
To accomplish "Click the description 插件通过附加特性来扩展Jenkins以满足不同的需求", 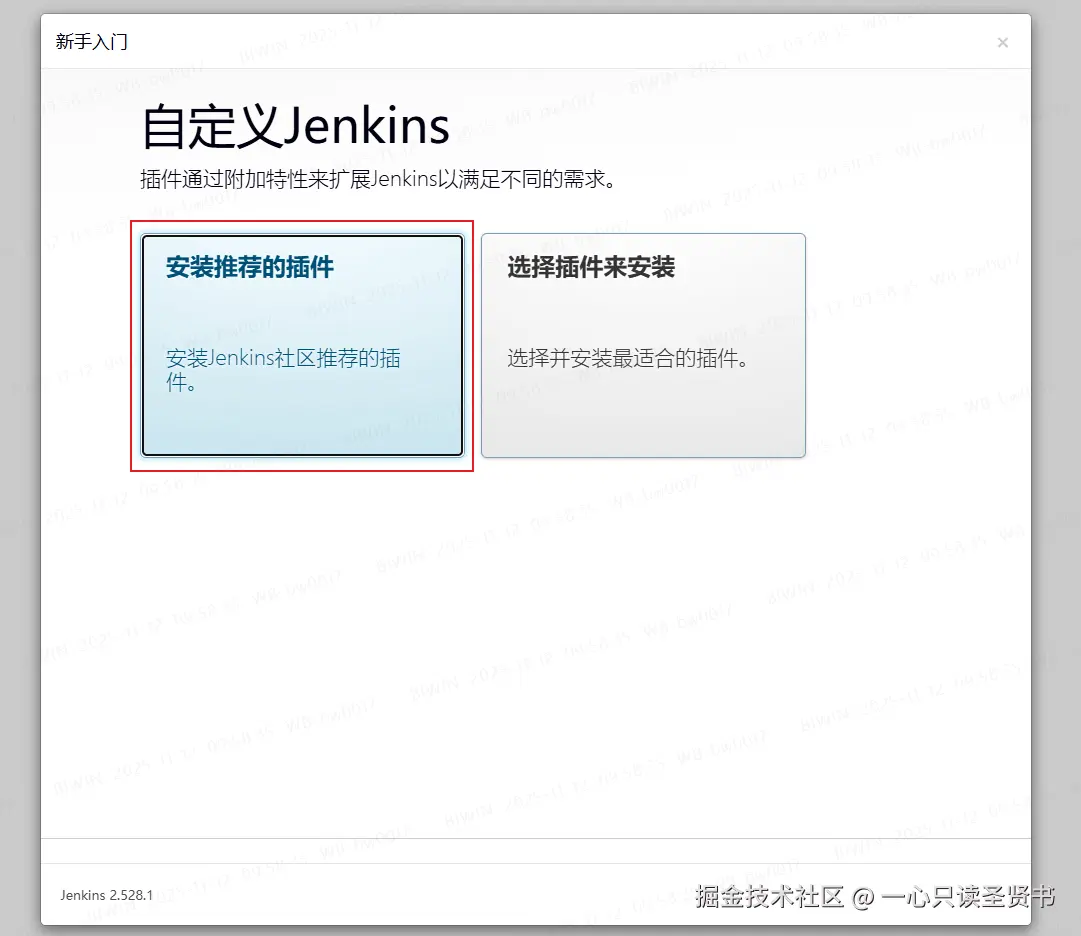I will pyautogui.click(x=378, y=179).
